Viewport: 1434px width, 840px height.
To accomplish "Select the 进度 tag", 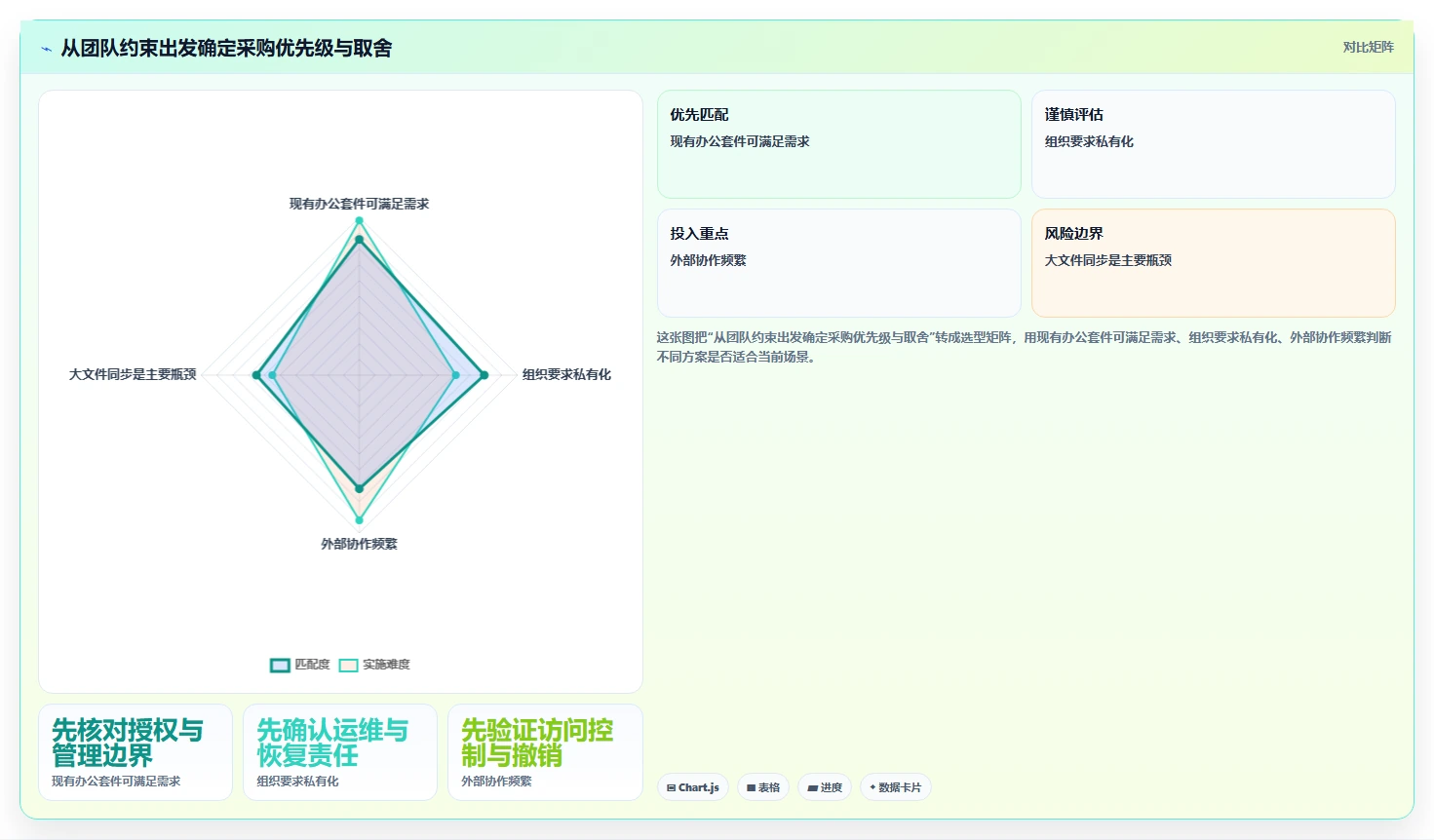I will click(x=825, y=787).
